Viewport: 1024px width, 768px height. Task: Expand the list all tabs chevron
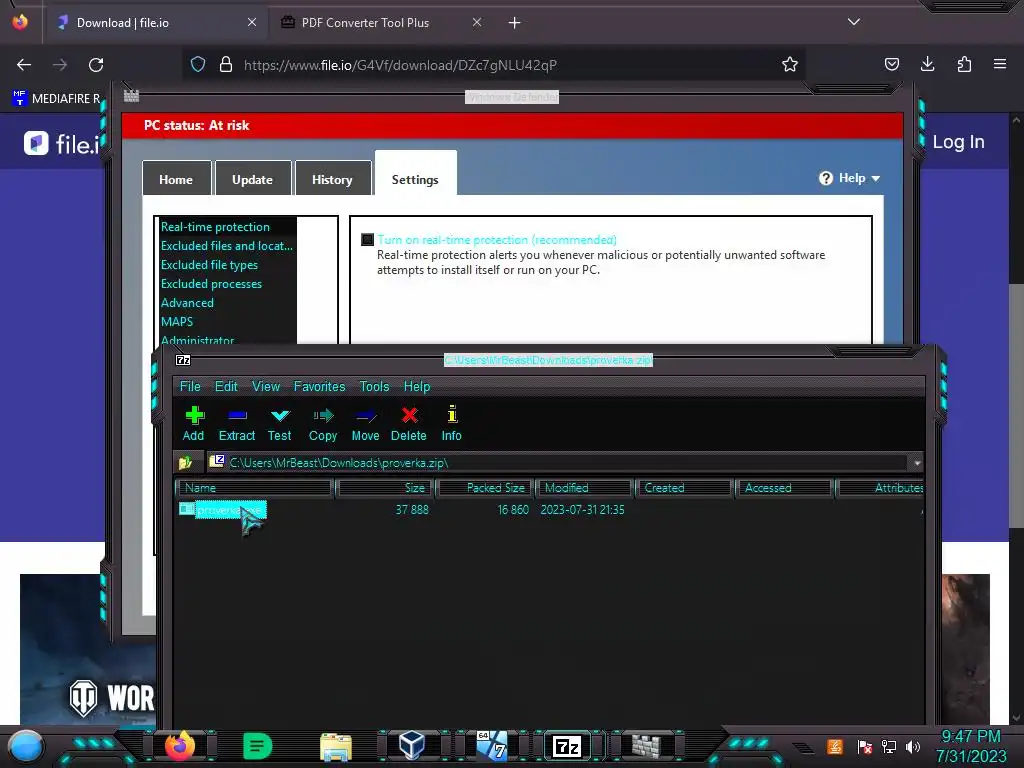click(854, 22)
